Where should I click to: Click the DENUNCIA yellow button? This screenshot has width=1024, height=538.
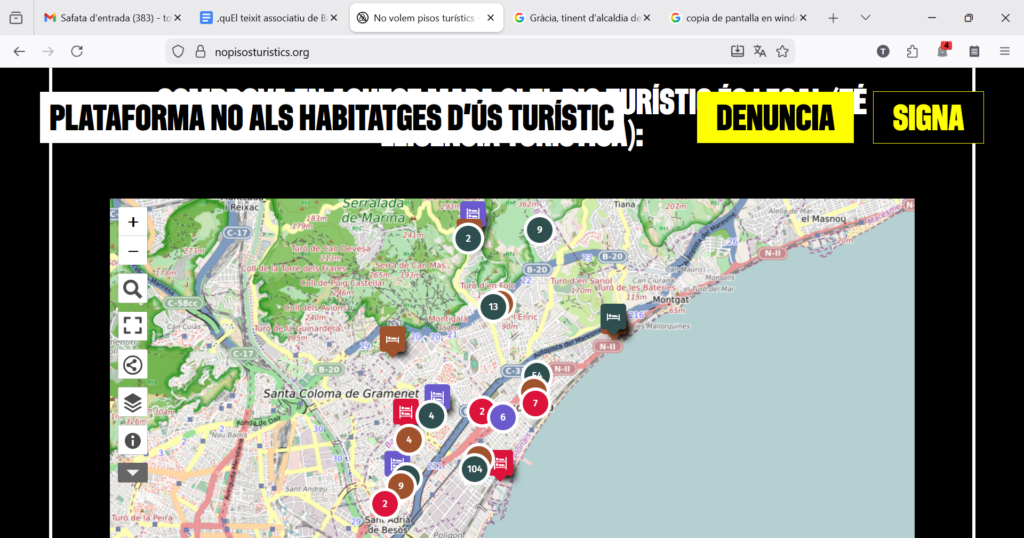point(775,118)
